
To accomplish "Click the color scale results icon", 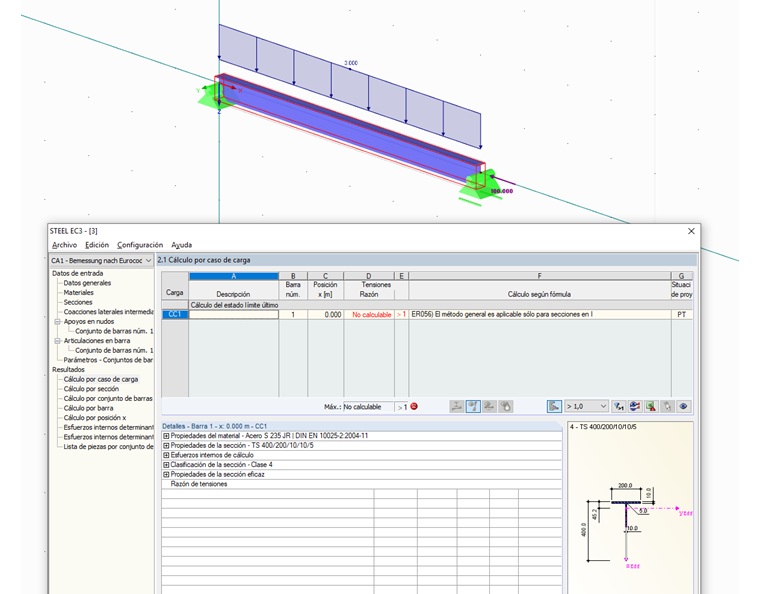I will 635,406.
